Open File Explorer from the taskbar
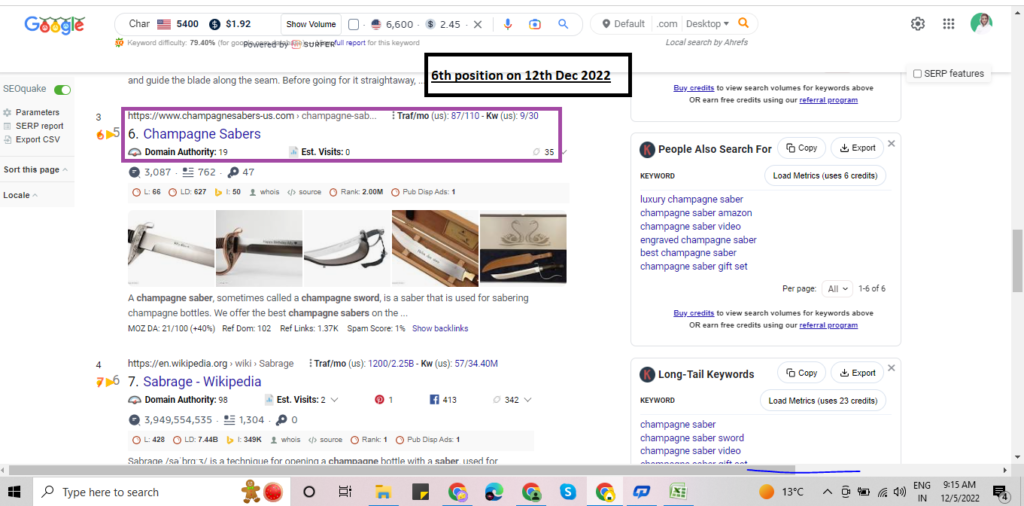Image resolution: width=1024 pixels, height=506 pixels. tap(383, 492)
